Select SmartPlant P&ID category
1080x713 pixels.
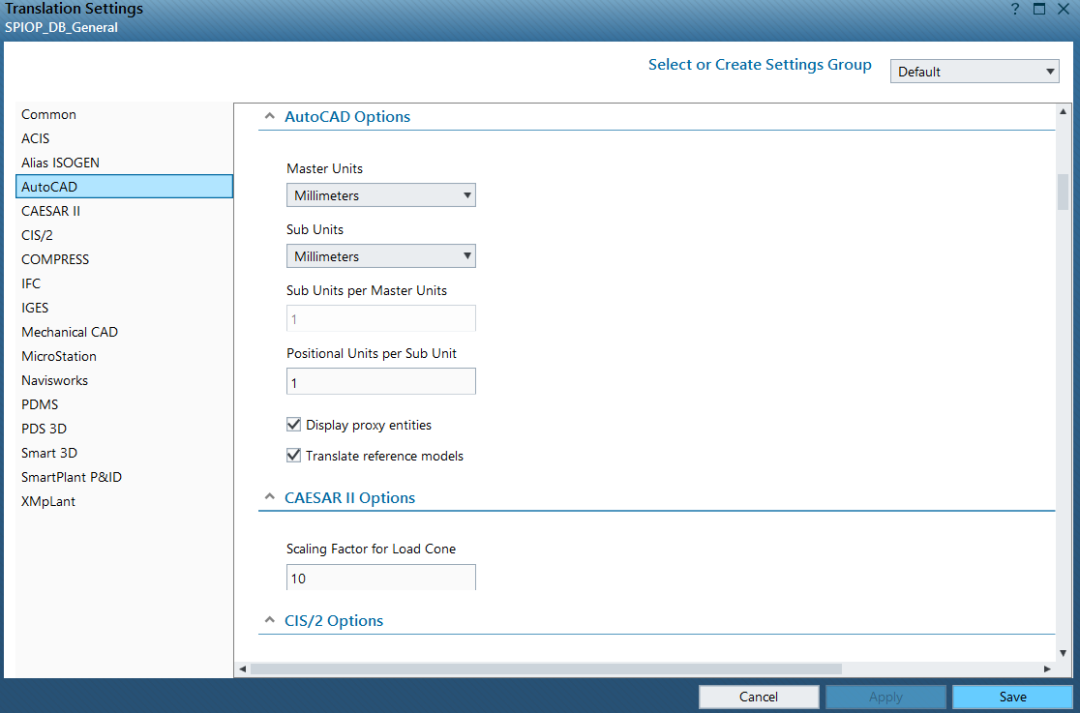(x=124, y=477)
